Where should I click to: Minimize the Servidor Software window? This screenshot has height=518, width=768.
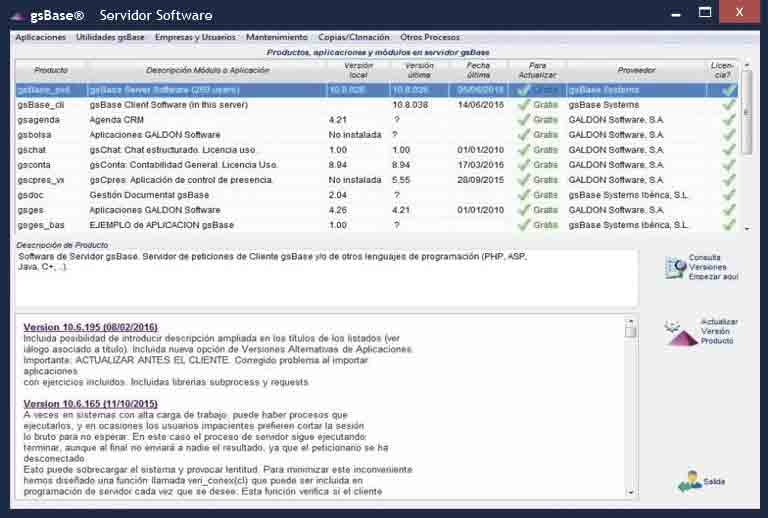pos(676,14)
